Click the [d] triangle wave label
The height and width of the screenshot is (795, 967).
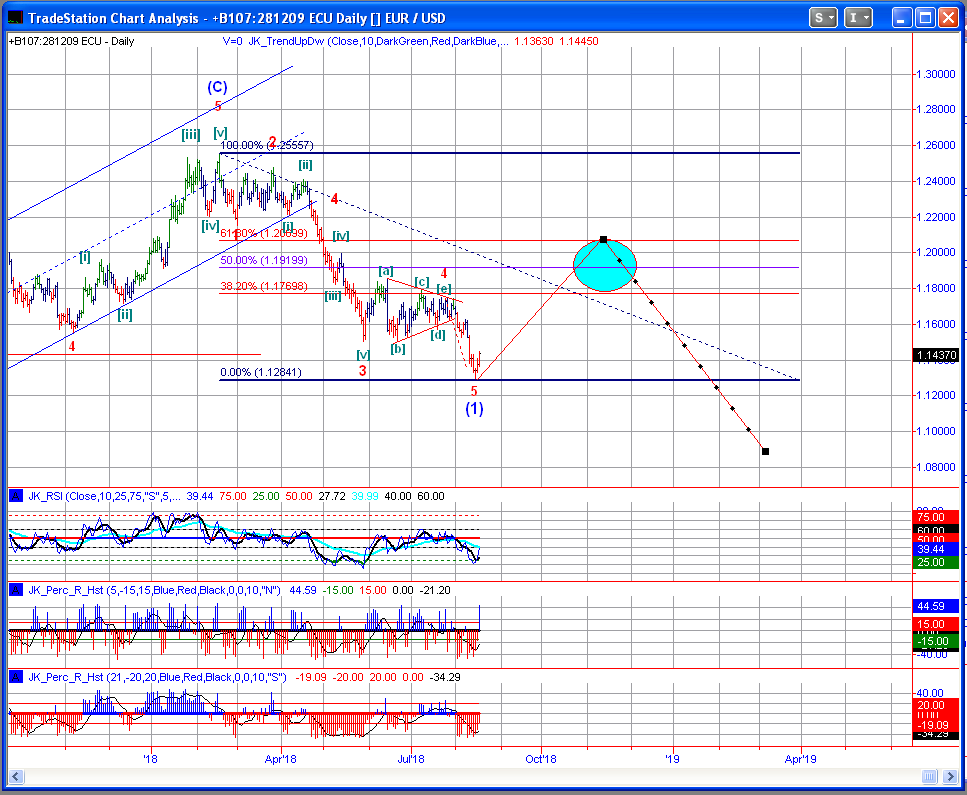(x=438, y=336)
